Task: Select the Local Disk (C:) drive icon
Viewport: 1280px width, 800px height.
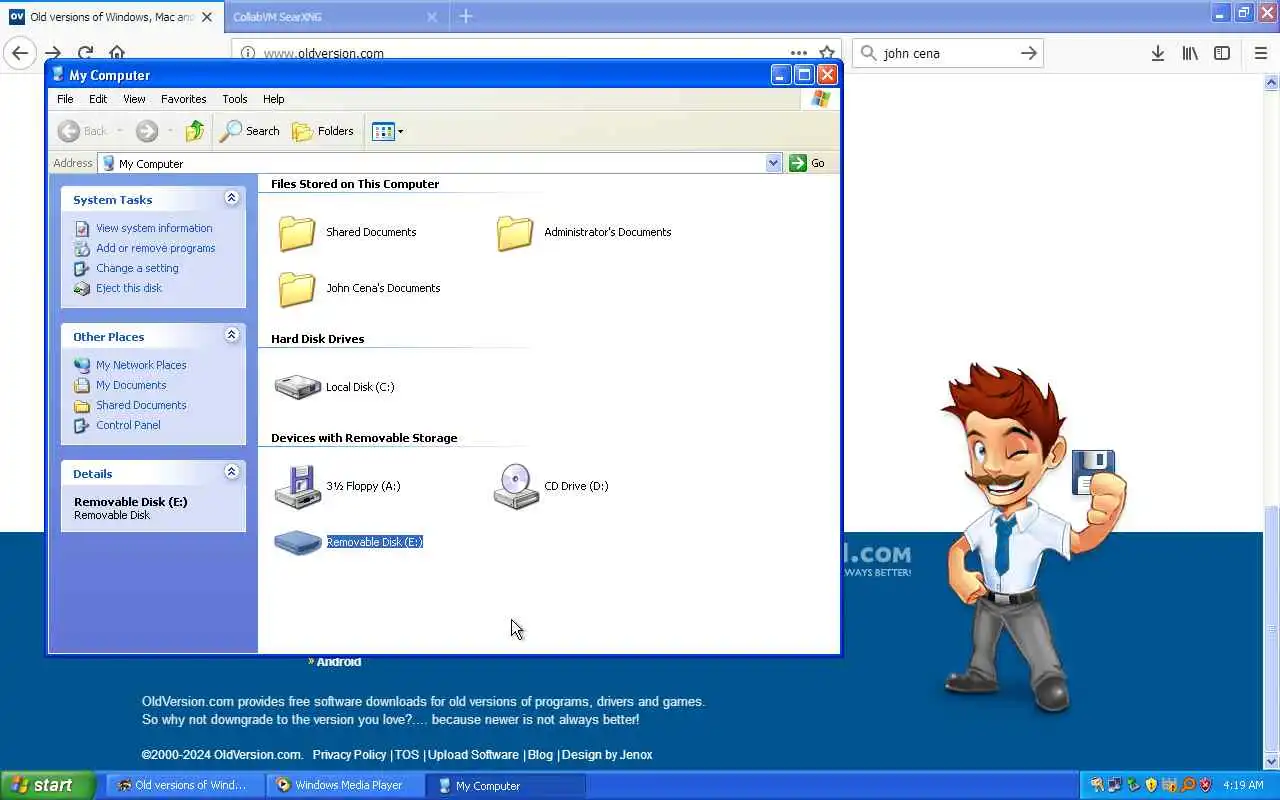Action: pyautogui.click(x=297, y=387)
